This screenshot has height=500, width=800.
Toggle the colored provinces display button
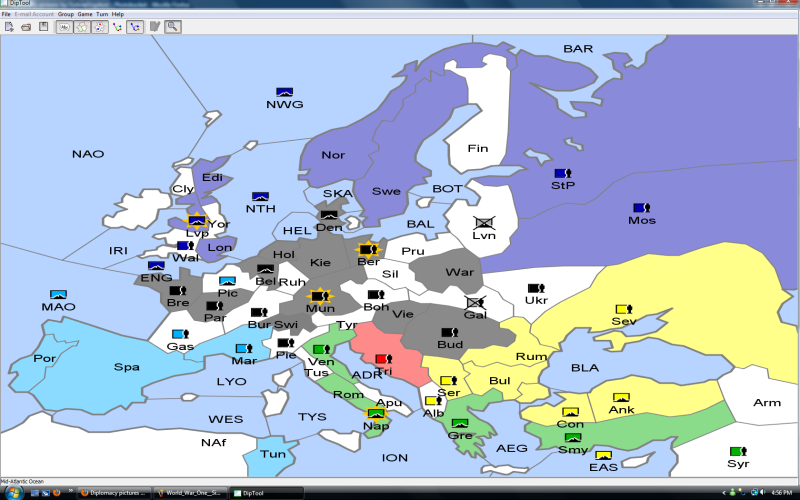click(81, 26)
